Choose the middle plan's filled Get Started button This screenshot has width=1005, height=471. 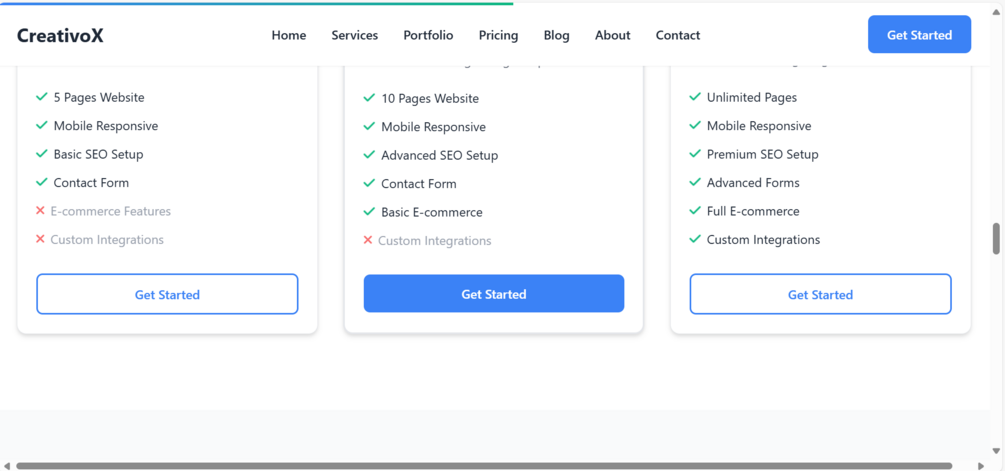(494, 294)
